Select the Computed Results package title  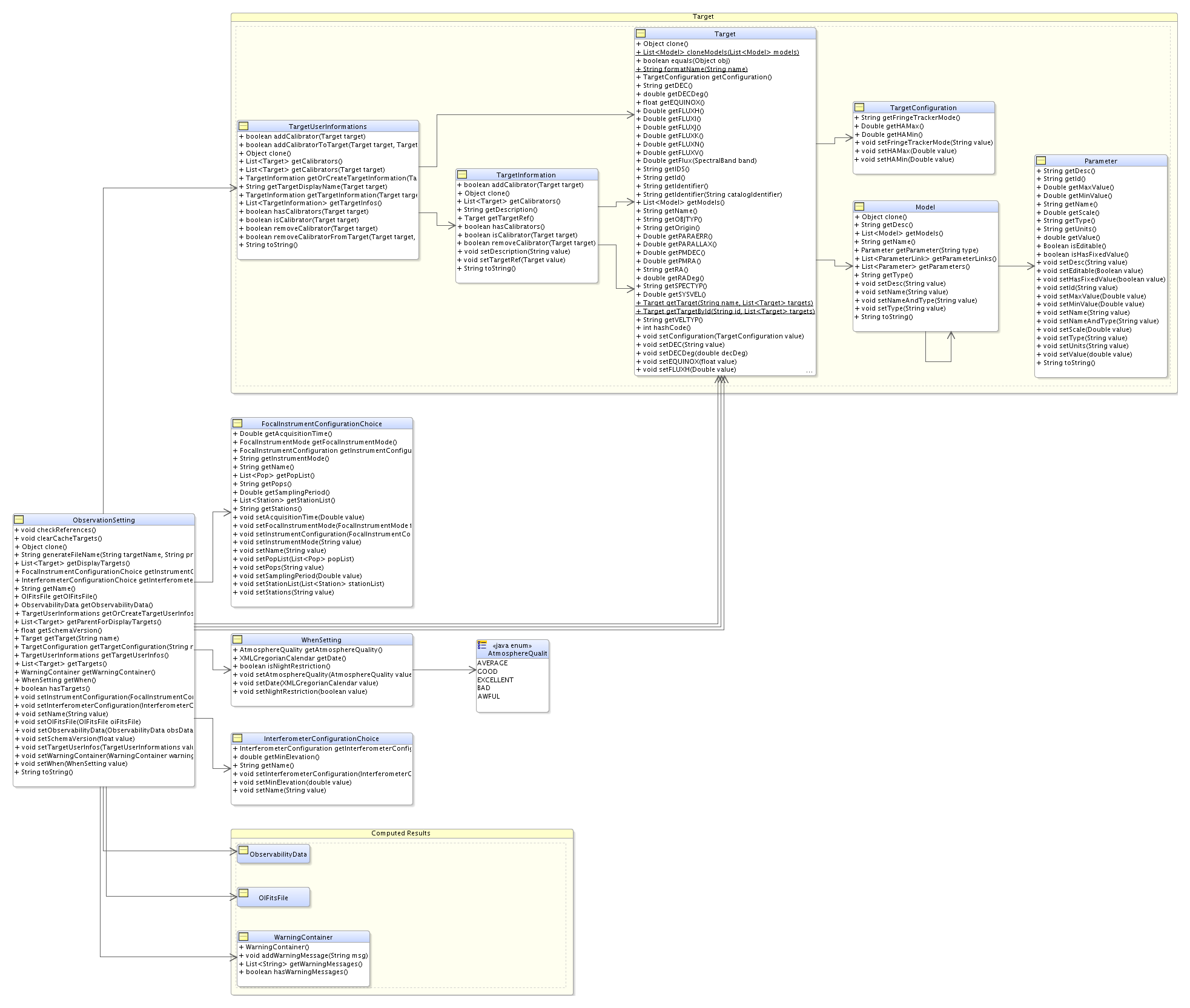(x=402, y=833)
